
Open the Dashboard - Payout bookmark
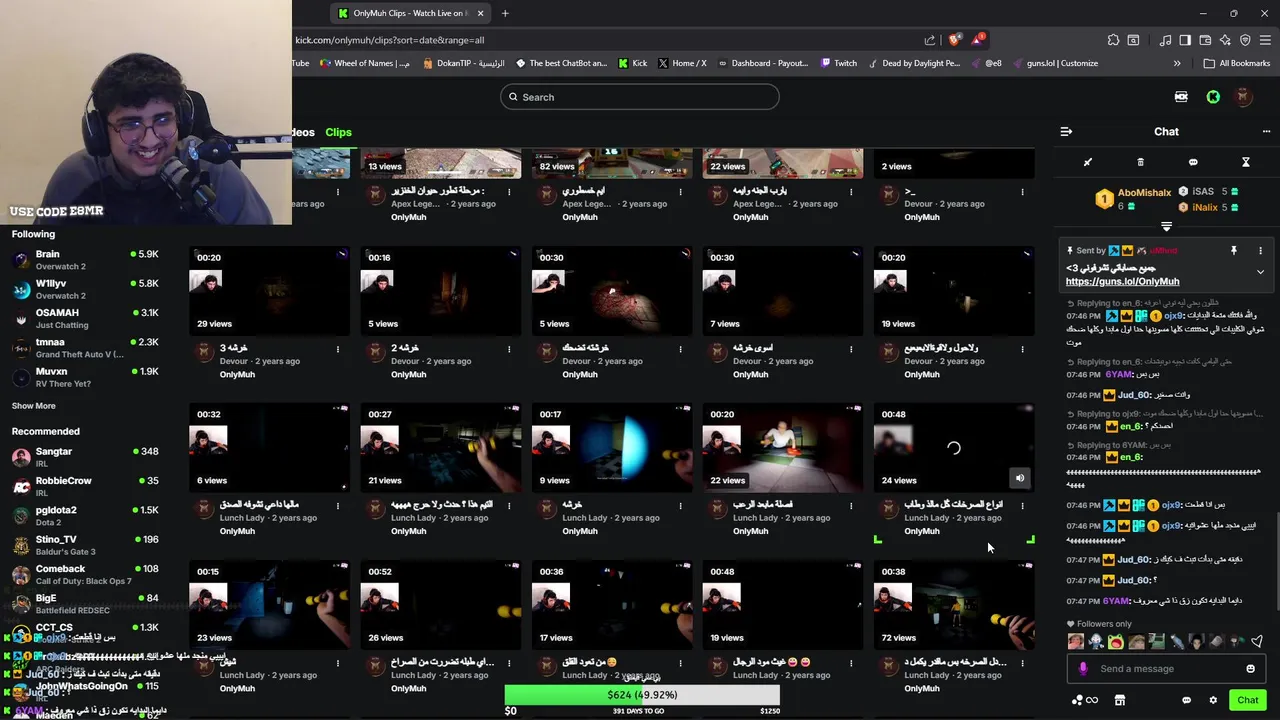pyautogui.click(x=762, y=63)
